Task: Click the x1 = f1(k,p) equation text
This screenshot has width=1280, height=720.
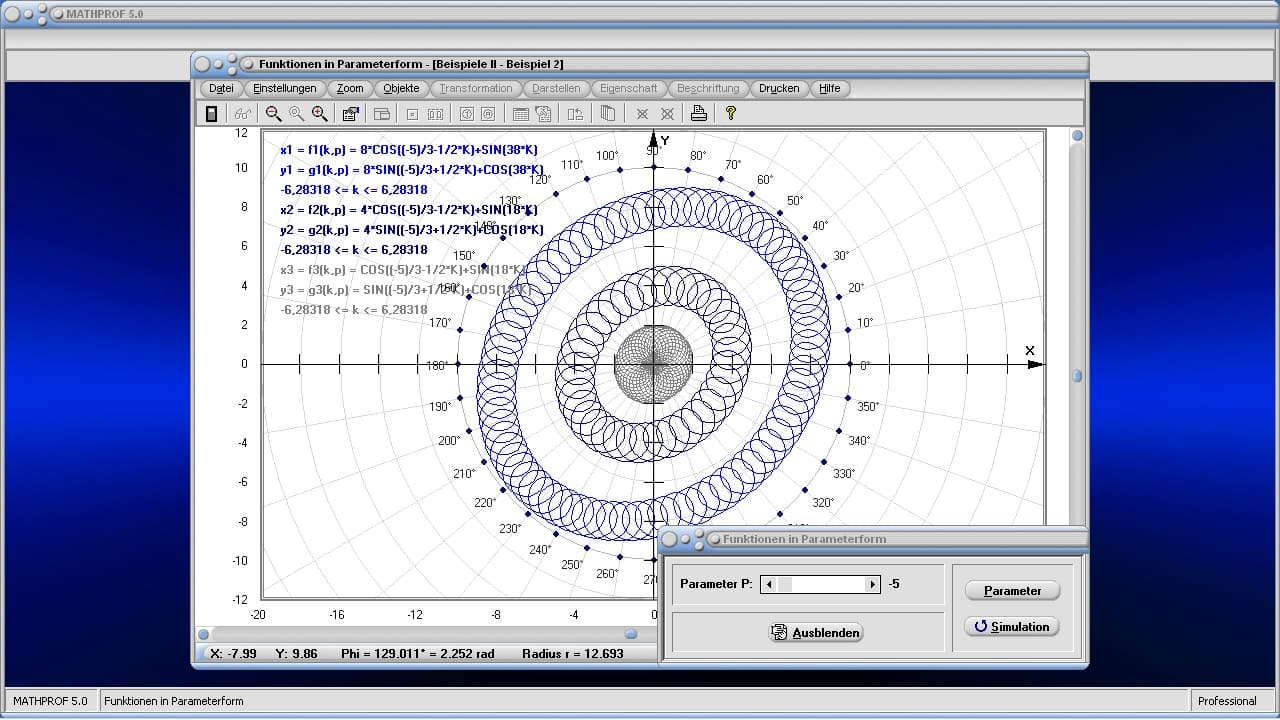Action: click(409, 150)
